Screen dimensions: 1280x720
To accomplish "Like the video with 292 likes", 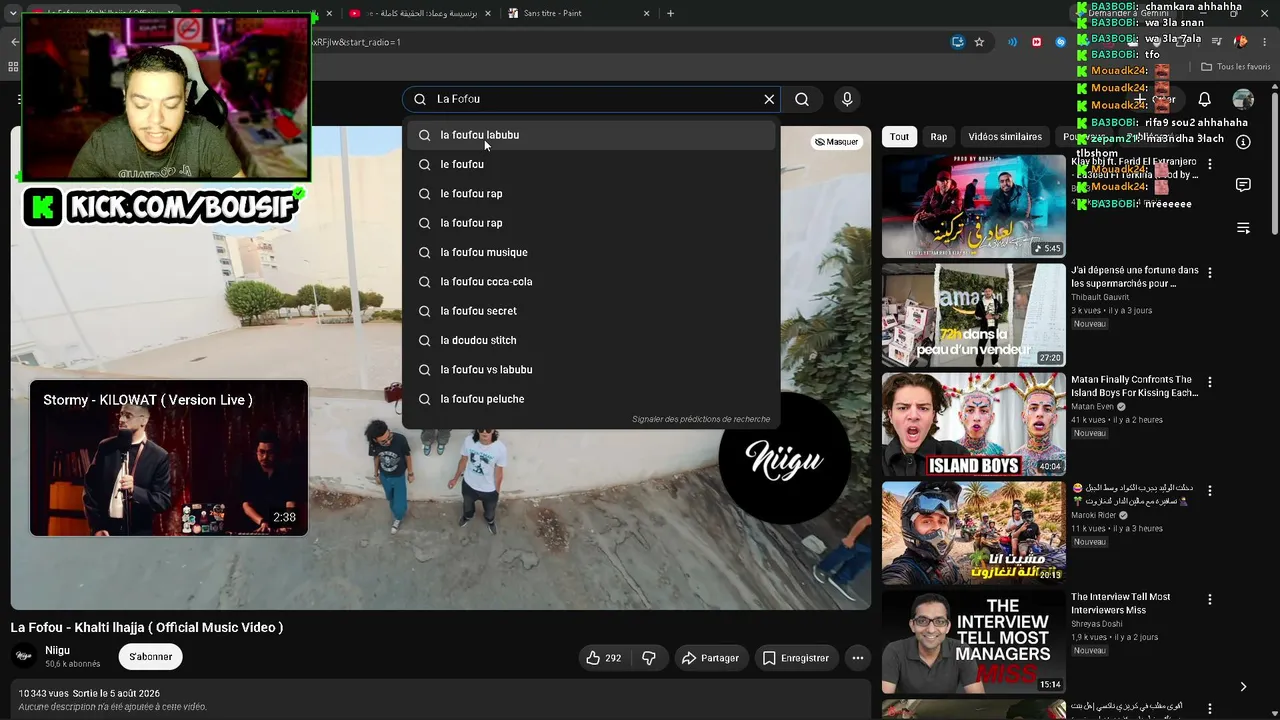I will tap(603, 658).
